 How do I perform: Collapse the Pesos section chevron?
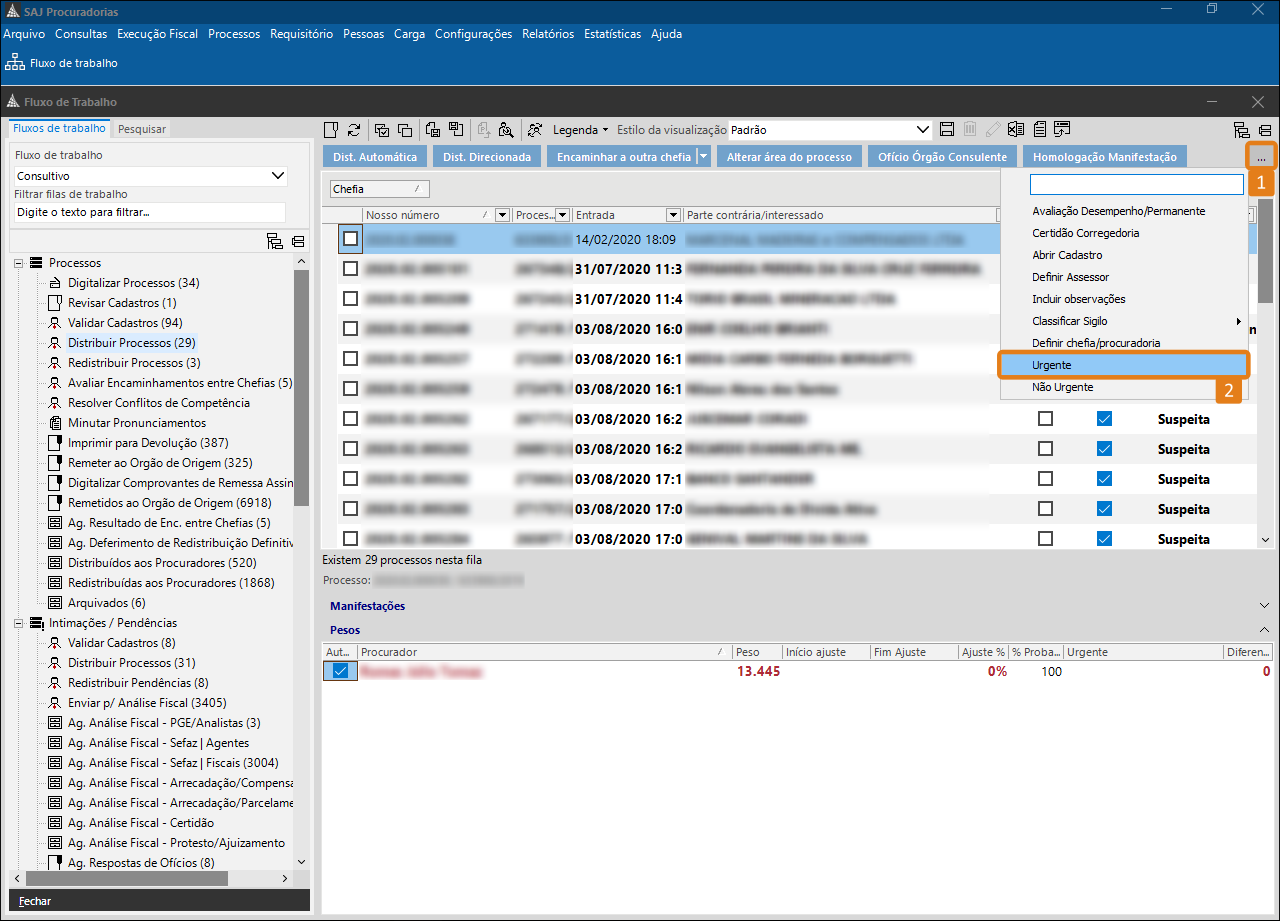tap(1264, 630)
